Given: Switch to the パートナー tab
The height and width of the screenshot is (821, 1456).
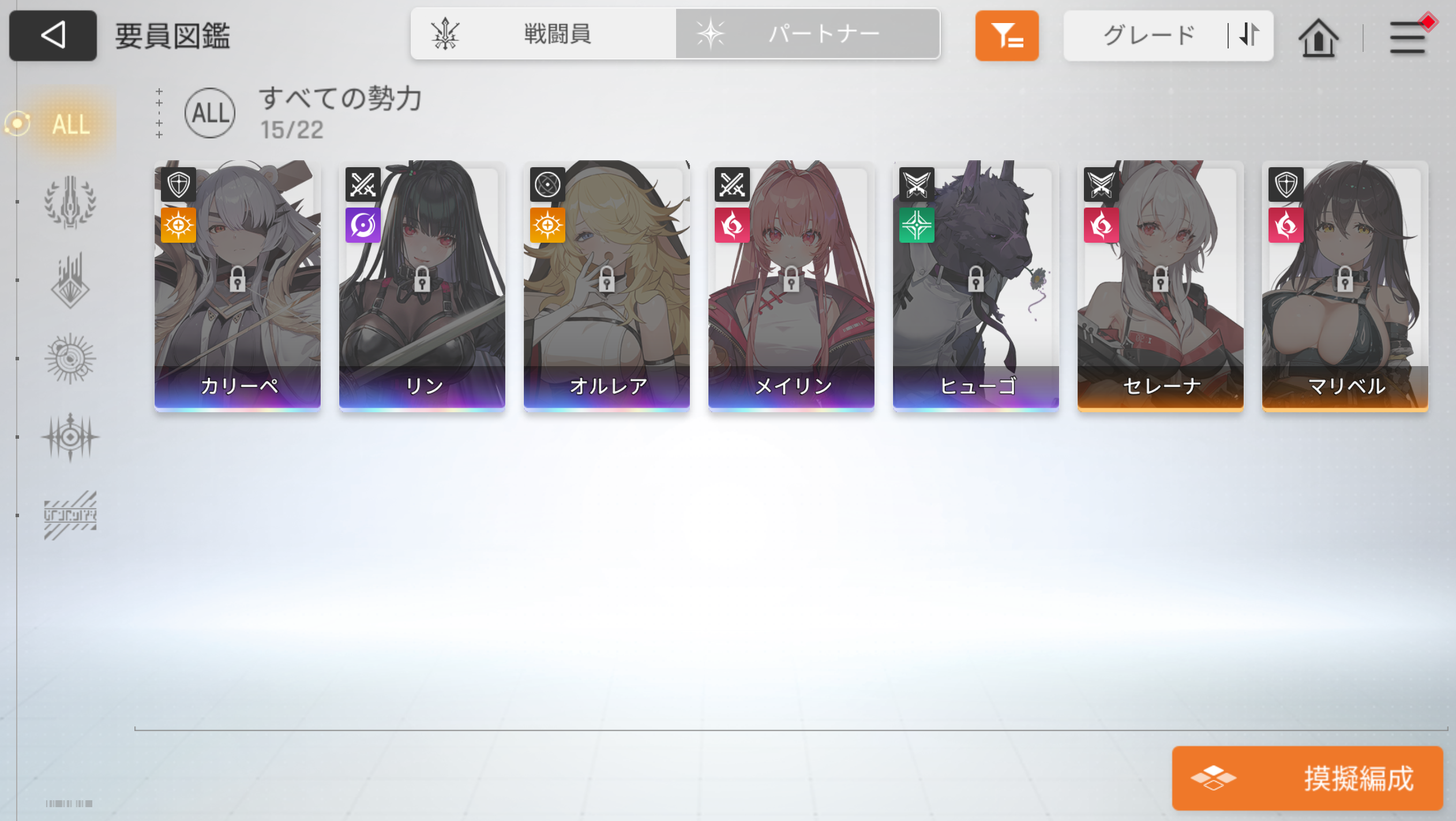Looking at the screenshot, I should (808, 34).
